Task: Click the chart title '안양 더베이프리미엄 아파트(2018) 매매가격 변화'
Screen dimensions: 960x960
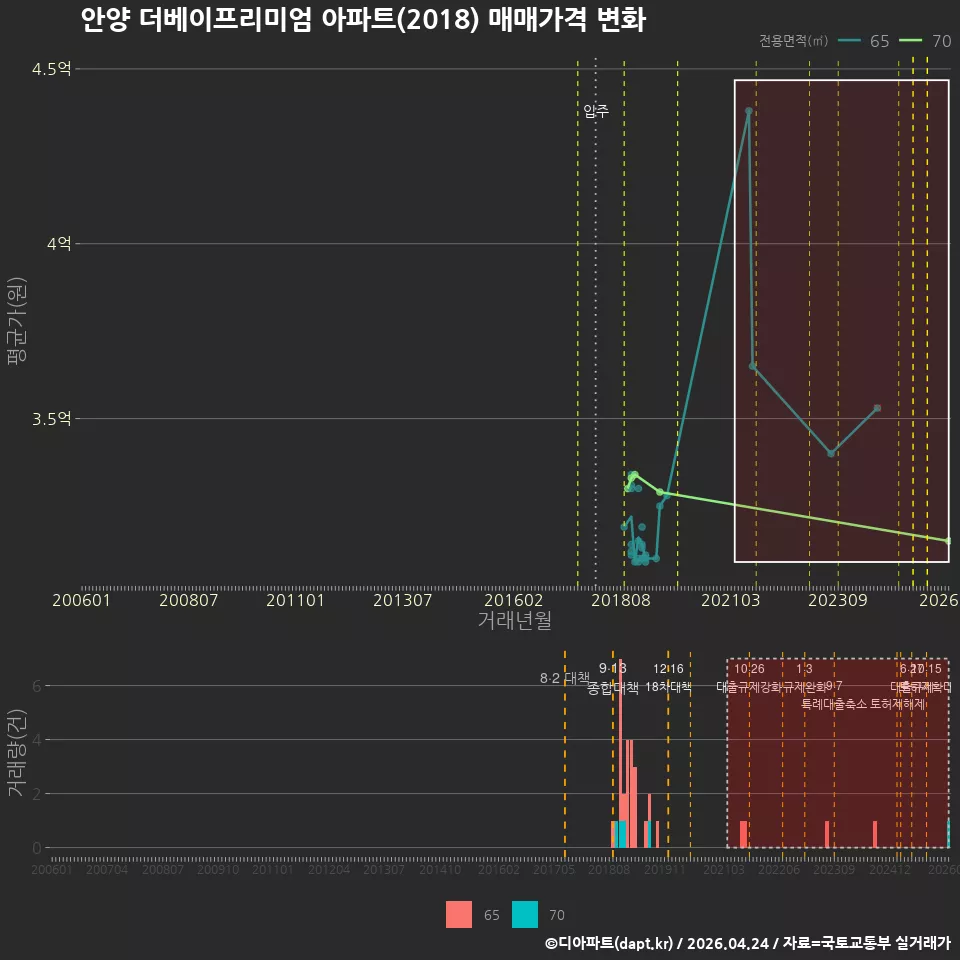Action: [363, 20]
